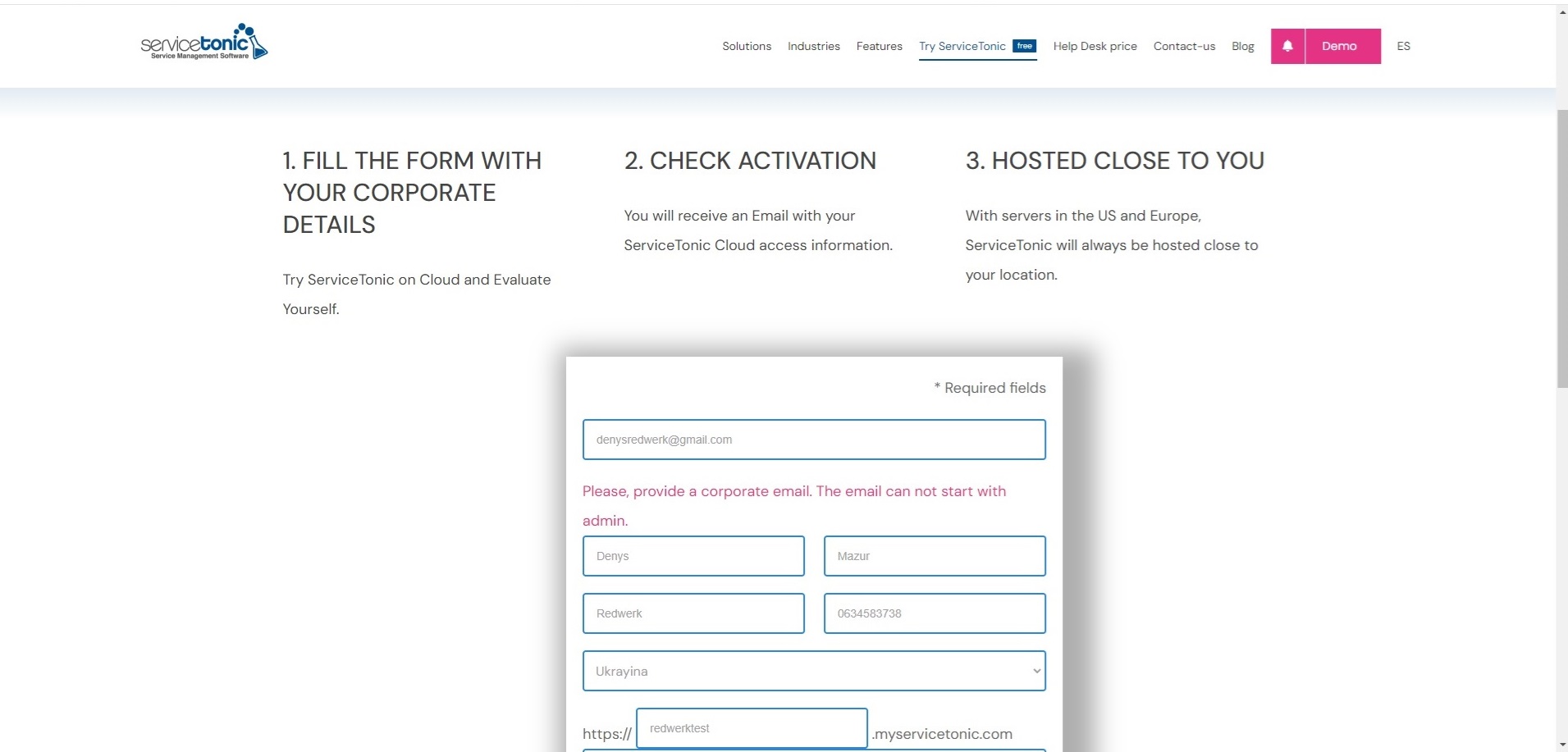Click the corporate email error message
Screen dimensions: 1568x752
click(794, 506)
